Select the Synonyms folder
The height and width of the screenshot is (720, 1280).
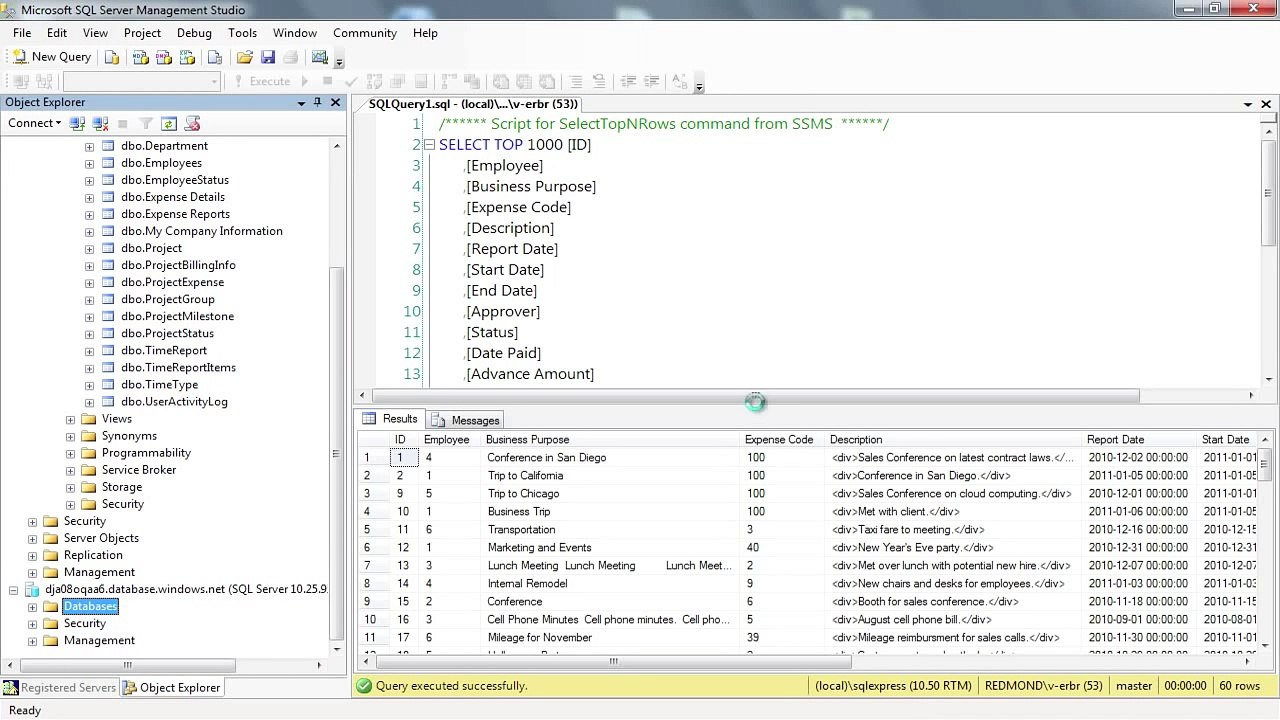click(x=129, y=436)
